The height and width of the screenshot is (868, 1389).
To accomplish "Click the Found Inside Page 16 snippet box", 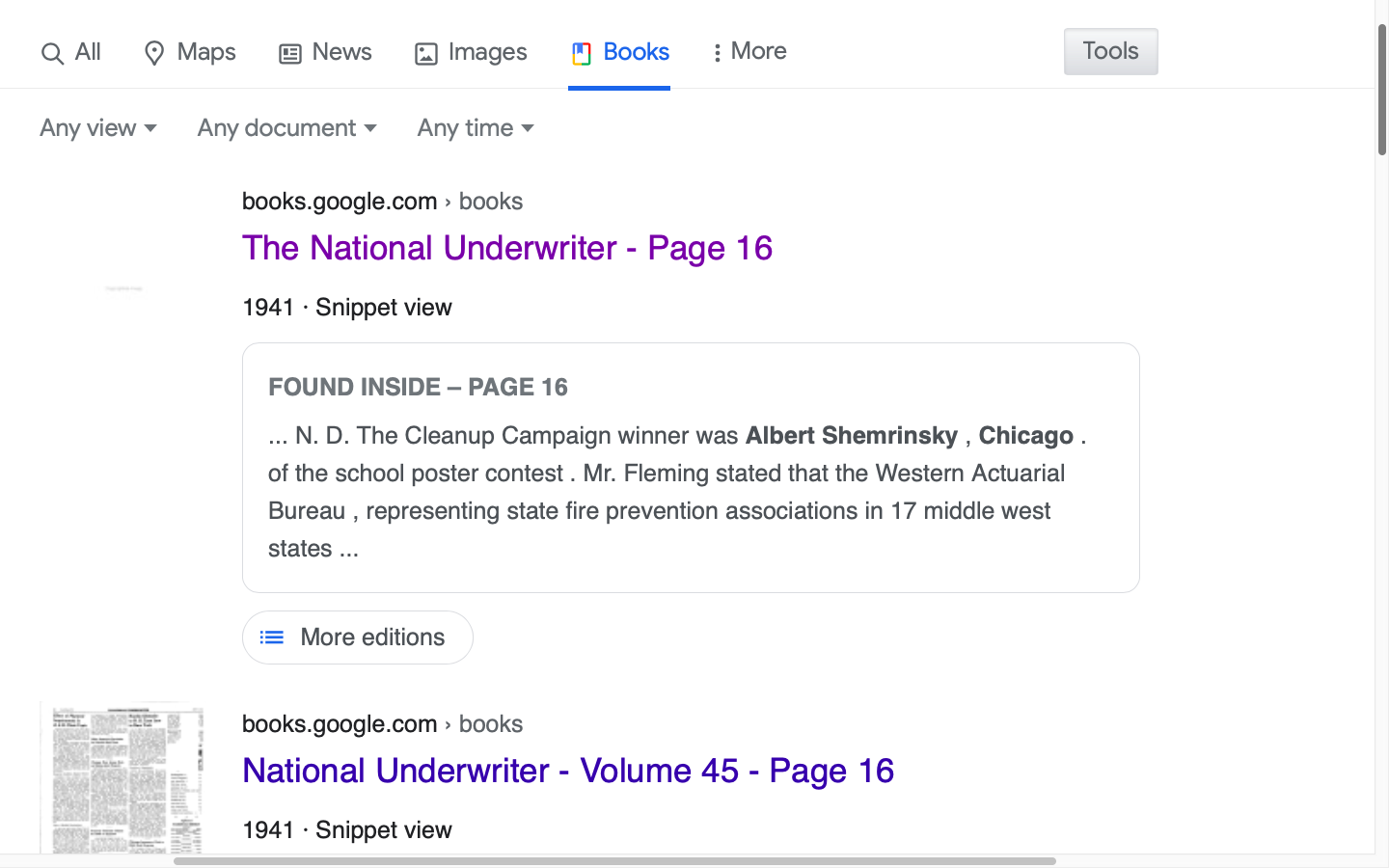I will 691,468.
